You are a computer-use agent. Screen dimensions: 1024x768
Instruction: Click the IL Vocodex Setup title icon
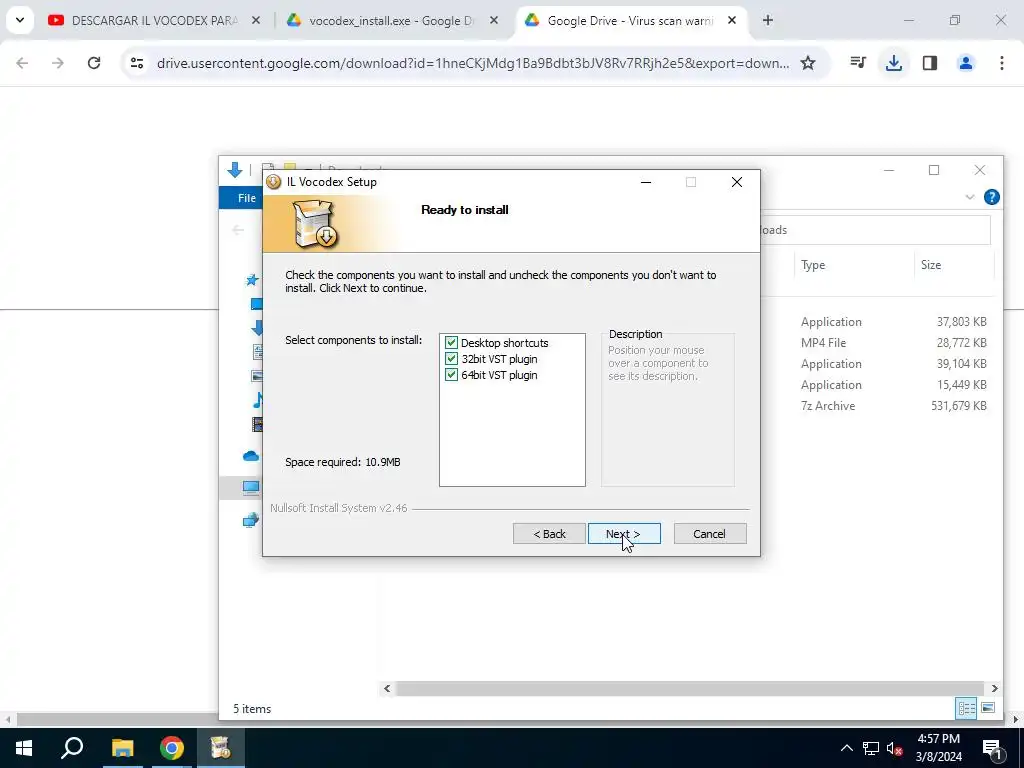point(274,182)
